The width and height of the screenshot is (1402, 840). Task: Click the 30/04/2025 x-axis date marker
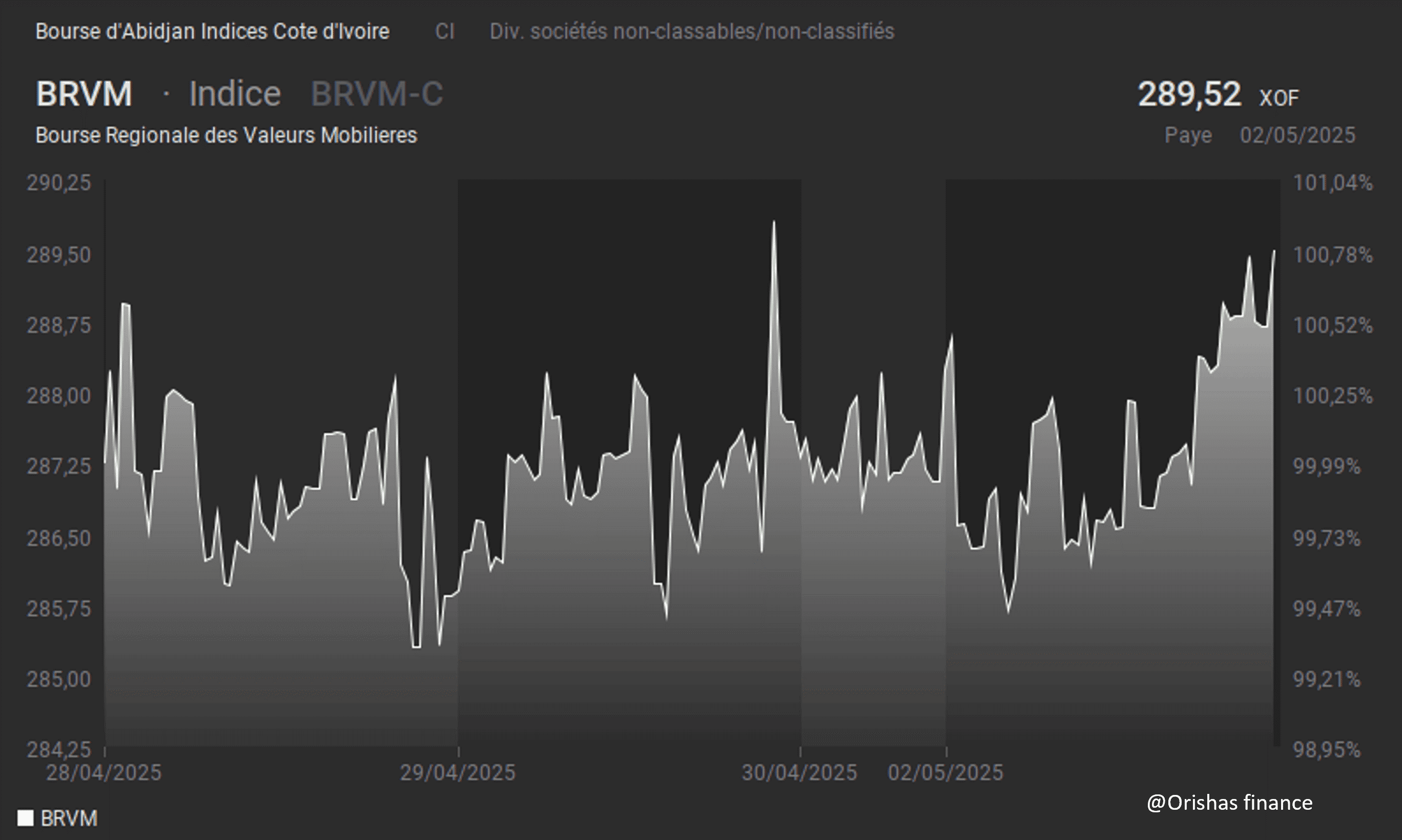[x=799, y=772]
